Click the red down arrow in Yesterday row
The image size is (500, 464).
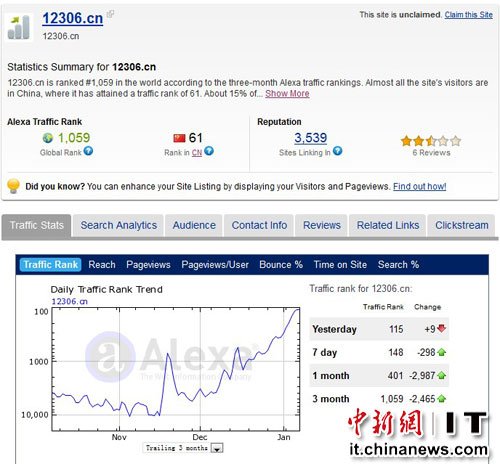tap(441, 328)
